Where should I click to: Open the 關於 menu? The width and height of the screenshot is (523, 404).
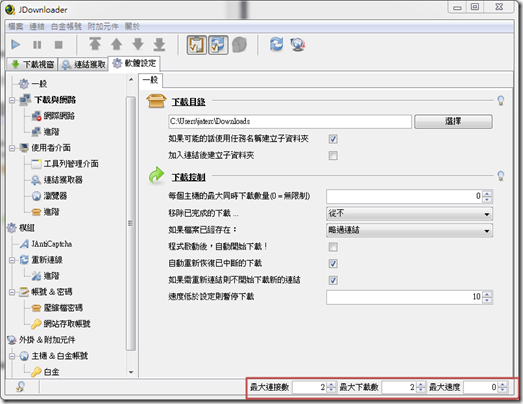coord(132,26)
